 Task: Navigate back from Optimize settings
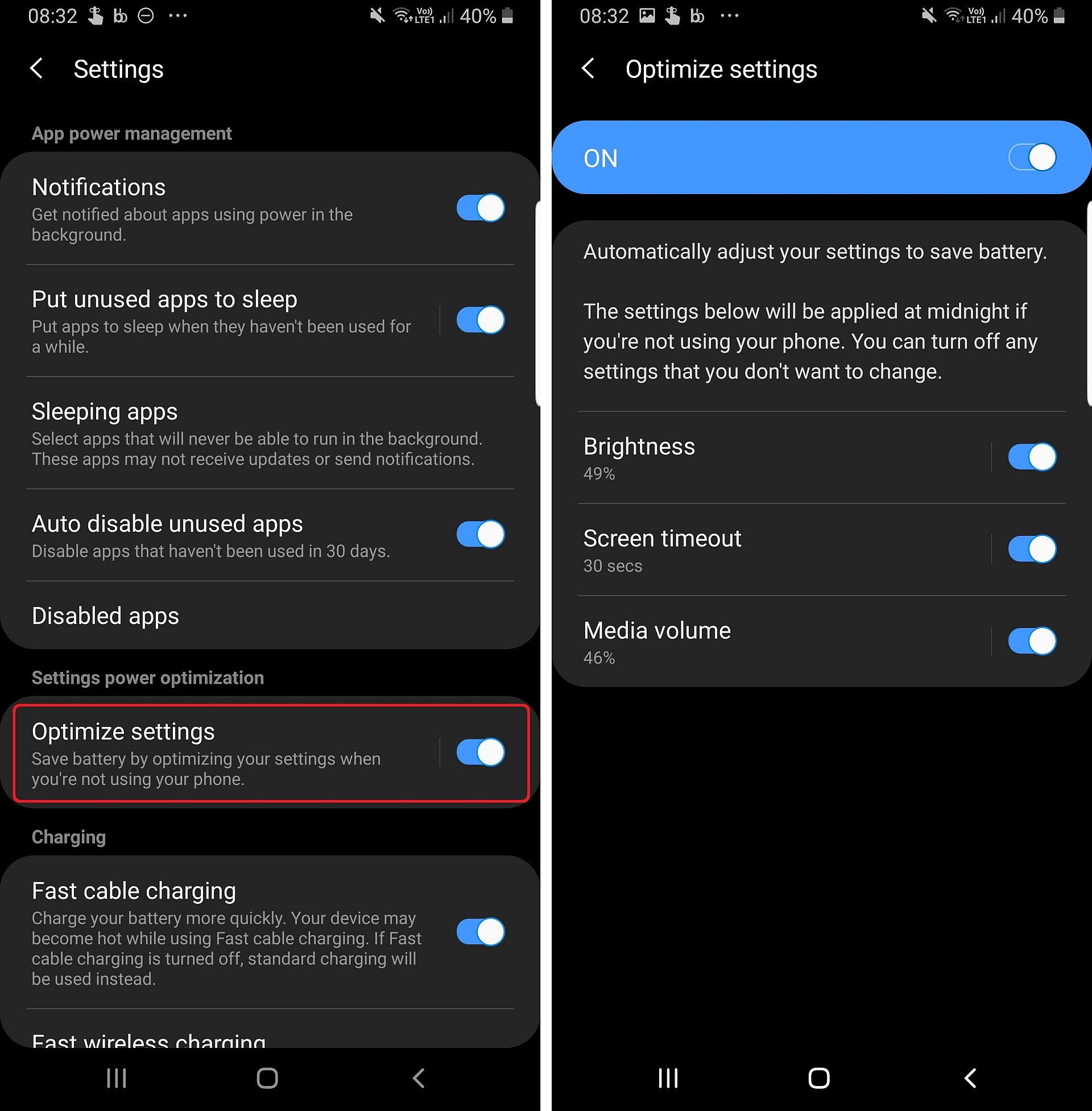(x=585, y=68)
